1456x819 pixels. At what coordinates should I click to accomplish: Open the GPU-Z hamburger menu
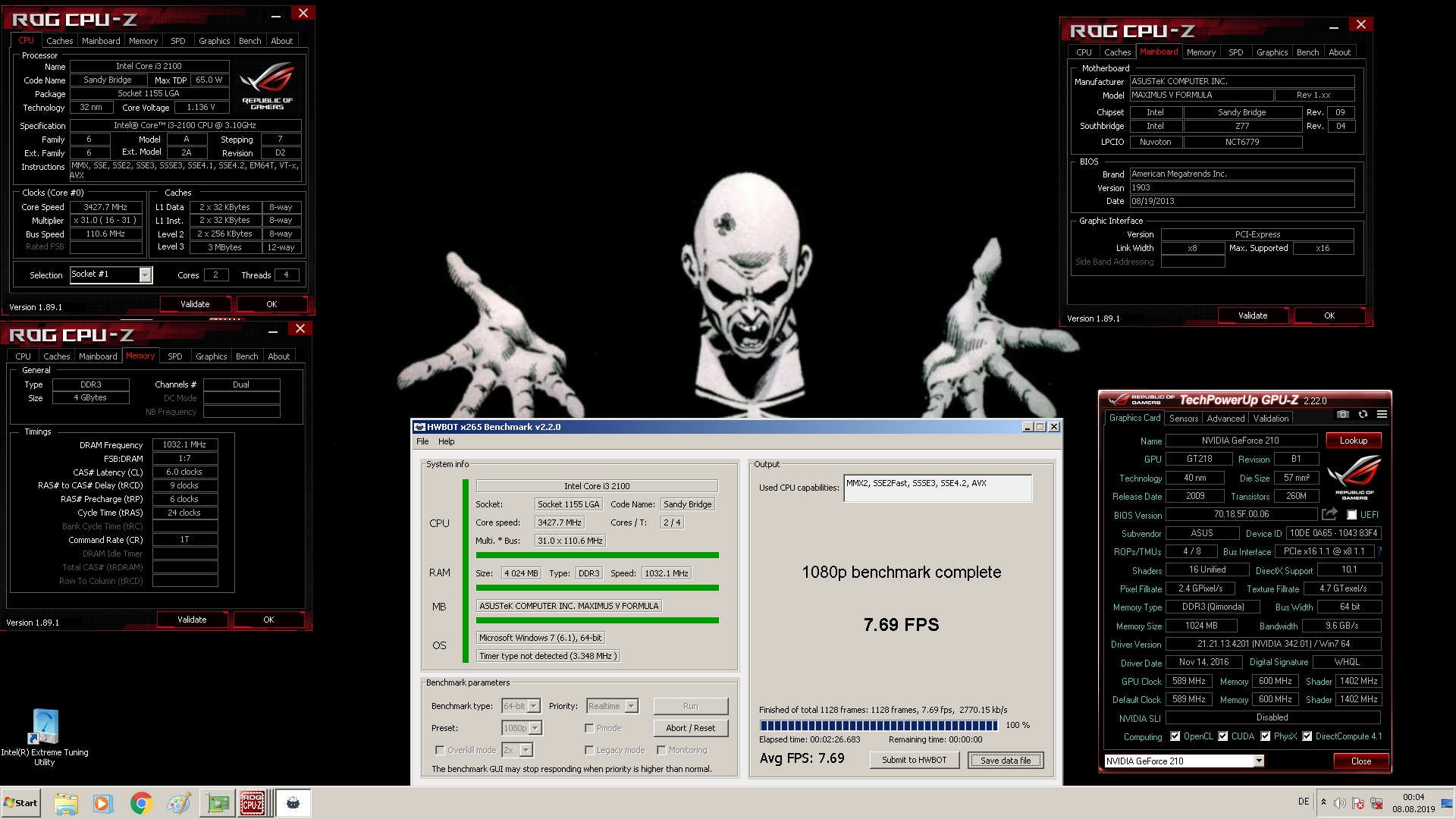(1382, 415)
